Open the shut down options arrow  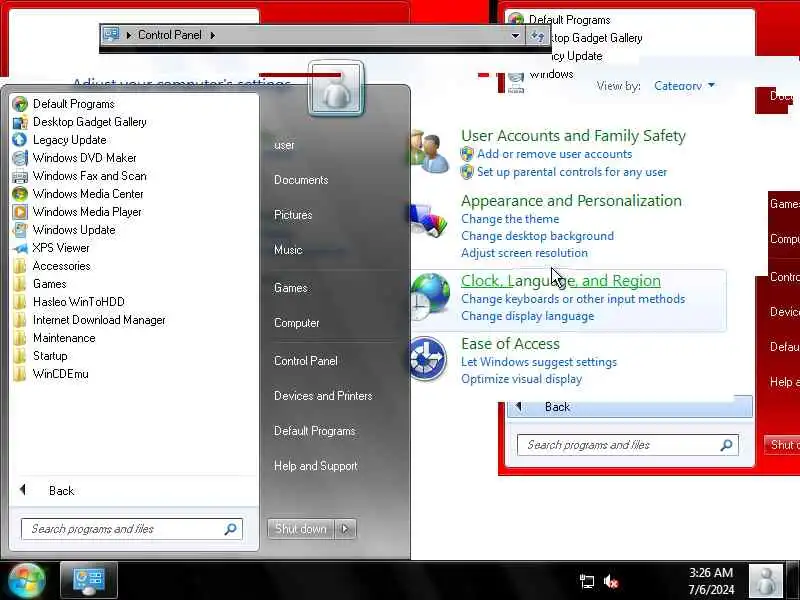coord(345,529)
